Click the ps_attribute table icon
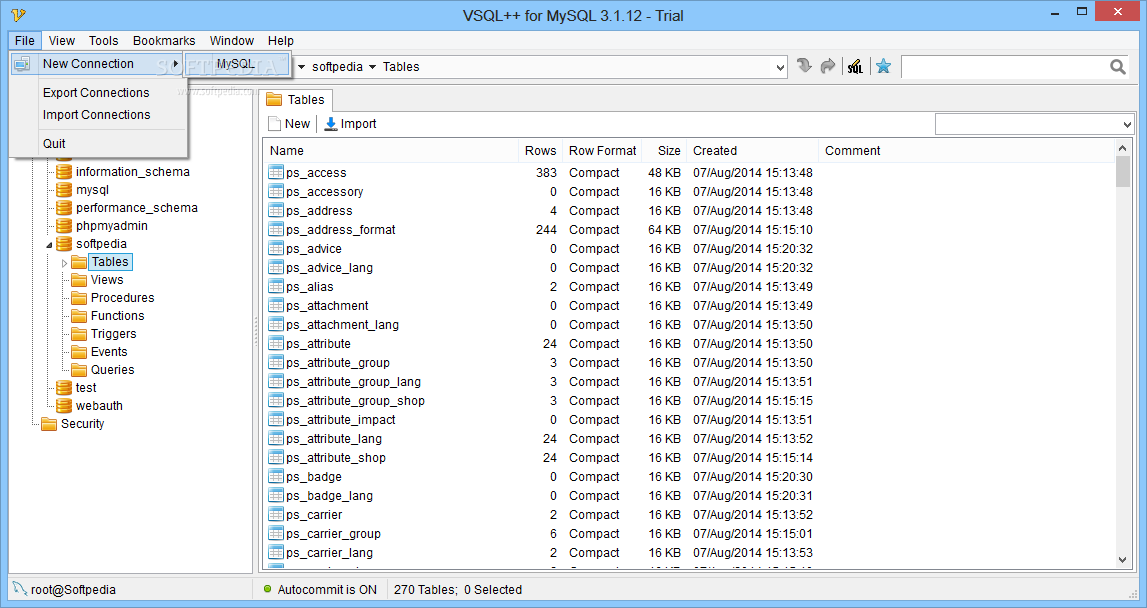The image size is (1147, 608). coord(276,343)
